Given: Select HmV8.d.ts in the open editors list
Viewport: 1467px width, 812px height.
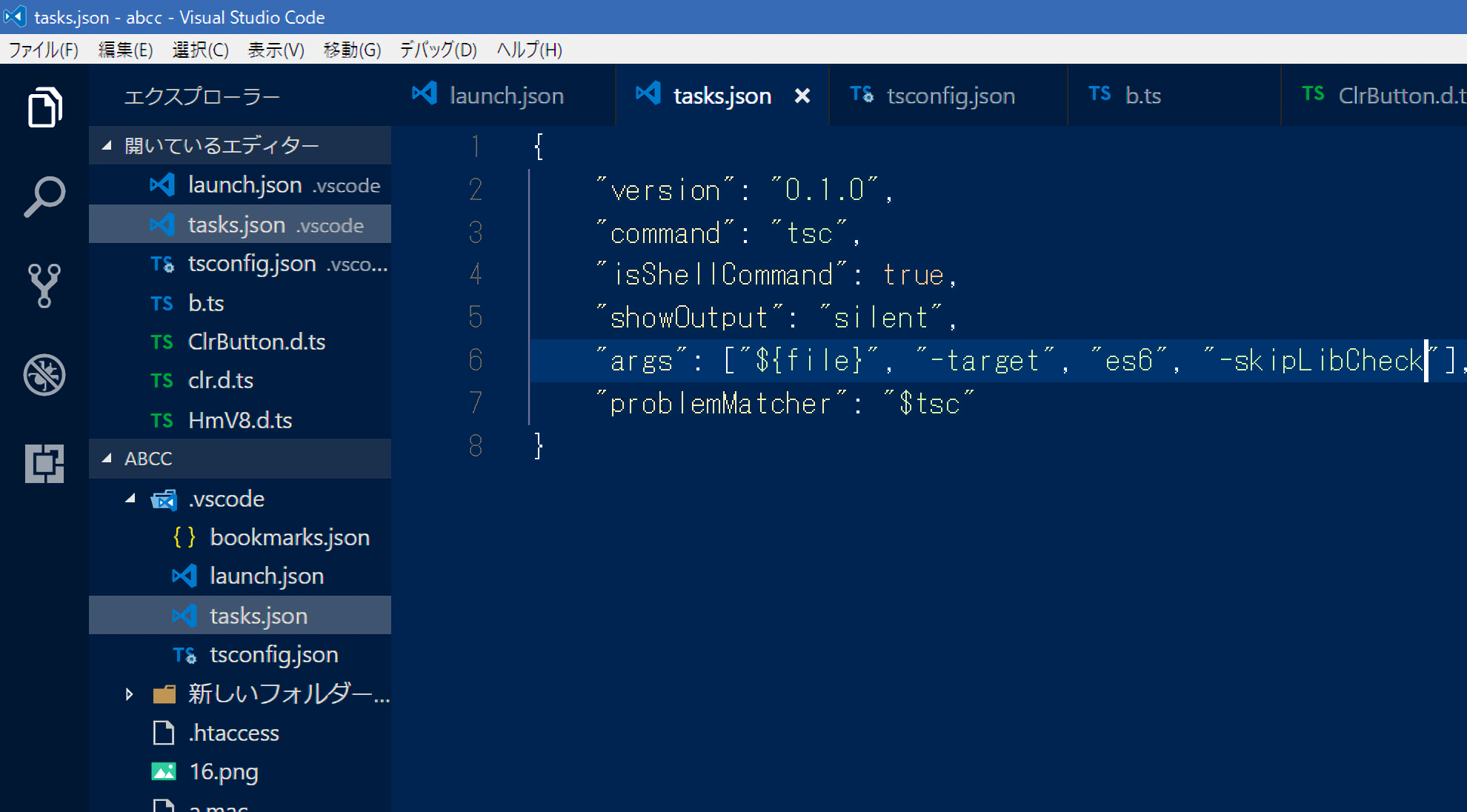Looking at the screenshot, I should [239, 420].
